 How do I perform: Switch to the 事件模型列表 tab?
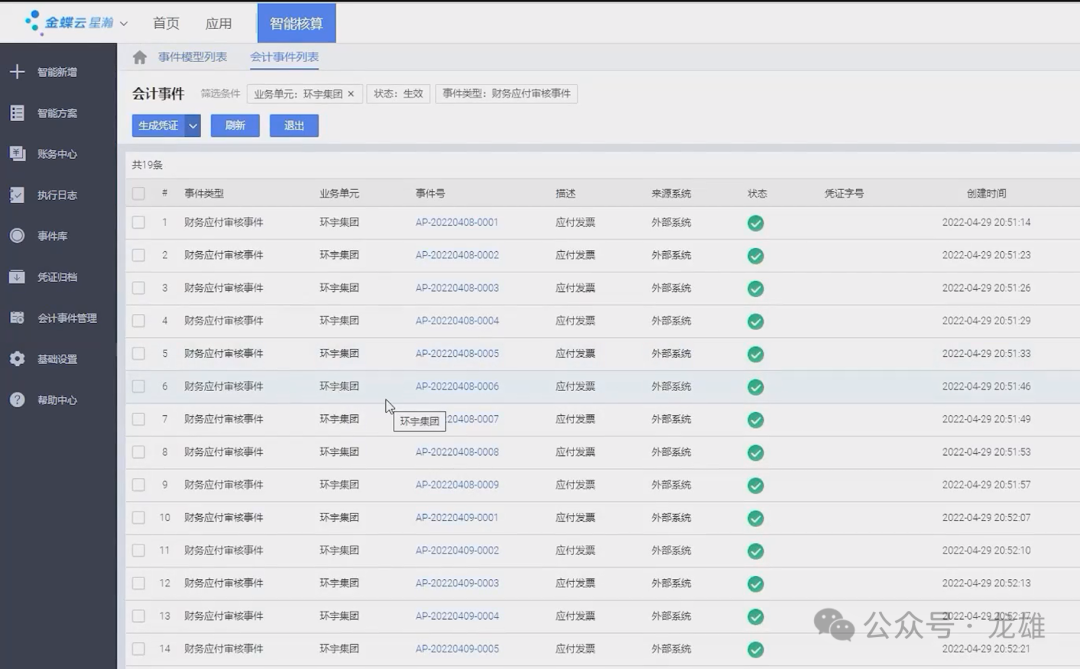(192, 57)
